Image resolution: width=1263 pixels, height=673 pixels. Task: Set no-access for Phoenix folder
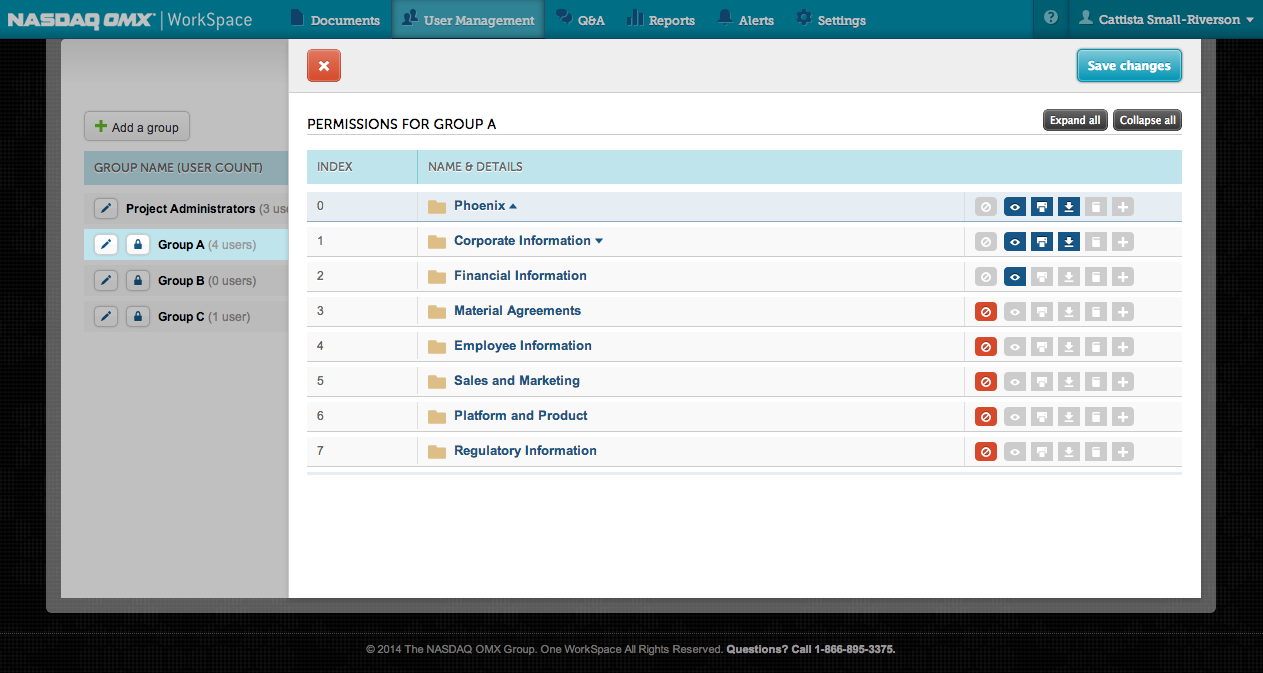[986, 207]
